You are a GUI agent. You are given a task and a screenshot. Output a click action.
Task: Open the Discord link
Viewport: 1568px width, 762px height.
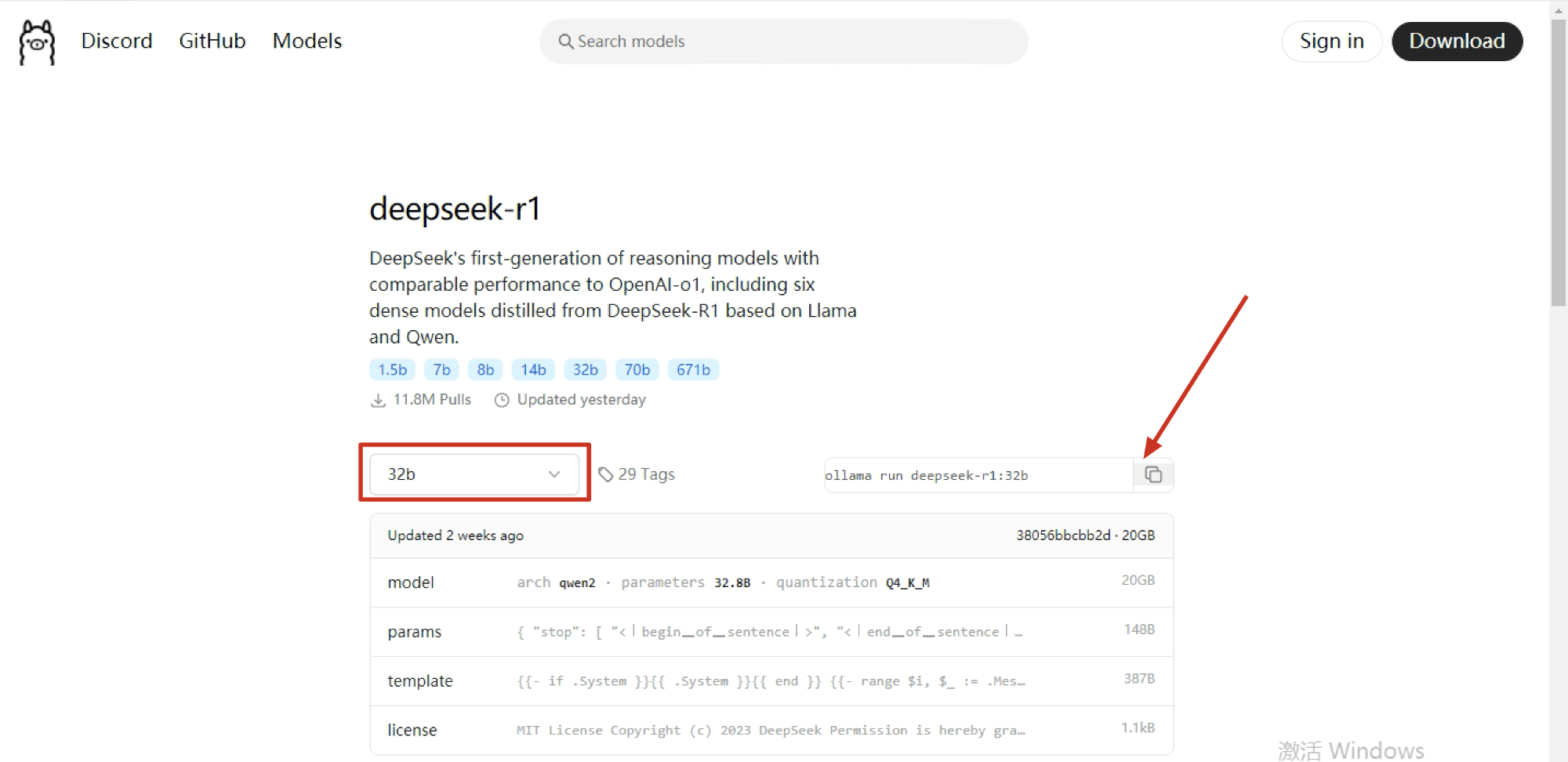pos(117,41)
